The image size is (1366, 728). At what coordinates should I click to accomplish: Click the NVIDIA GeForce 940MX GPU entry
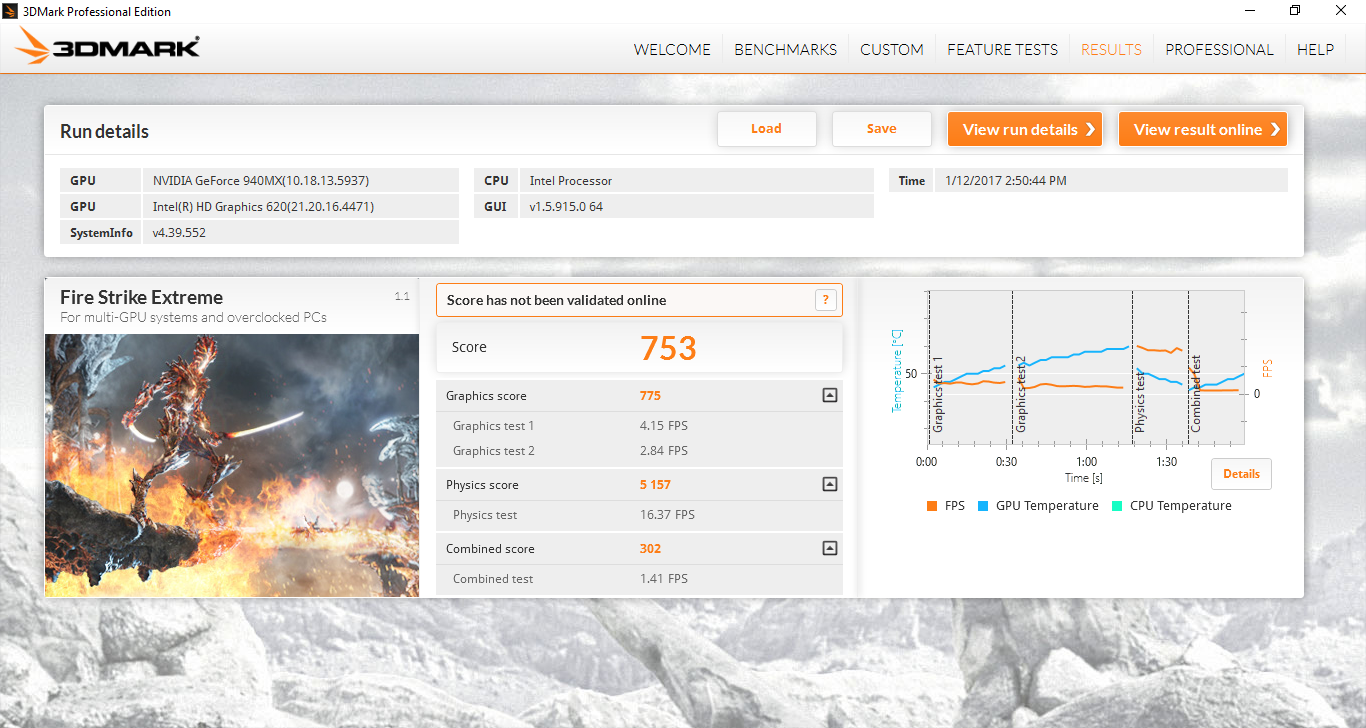point(261,181)
